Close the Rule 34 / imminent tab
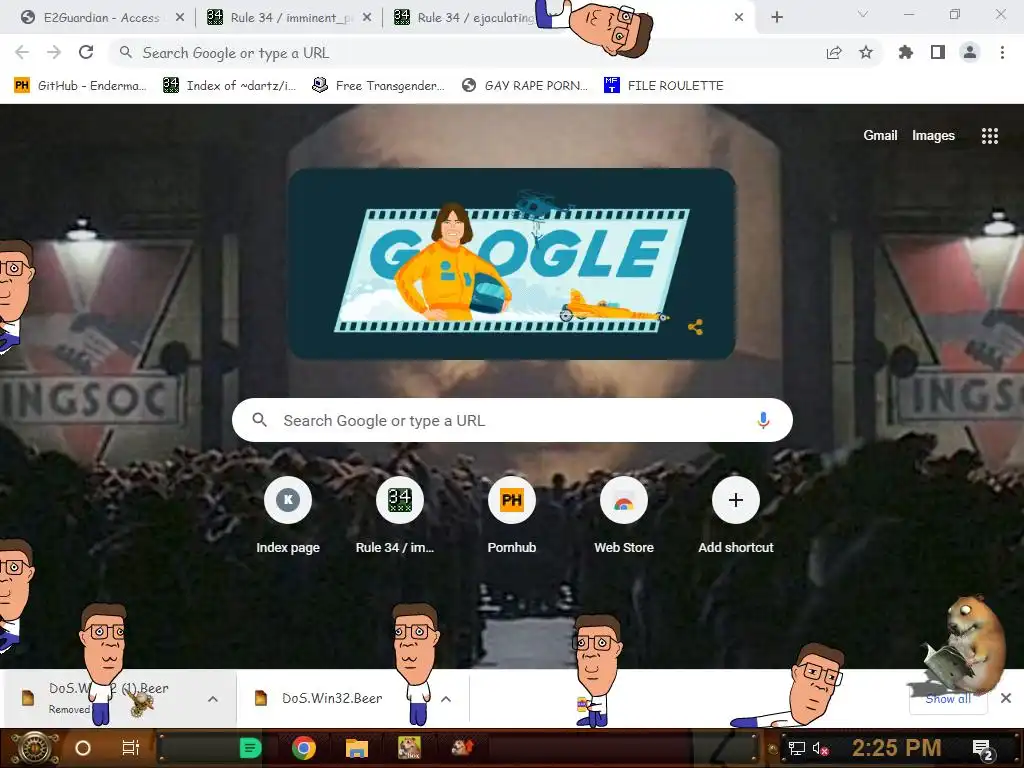 click(x=367, y=18)
